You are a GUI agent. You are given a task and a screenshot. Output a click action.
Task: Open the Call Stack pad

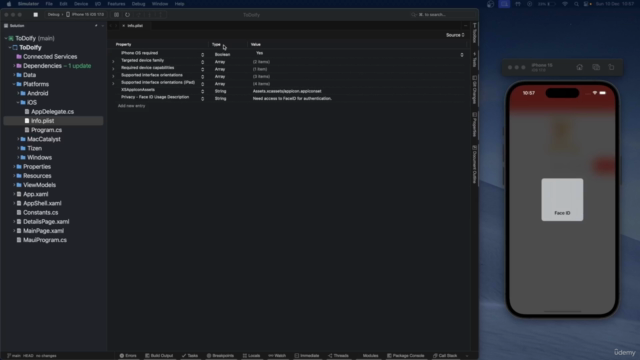445,356
